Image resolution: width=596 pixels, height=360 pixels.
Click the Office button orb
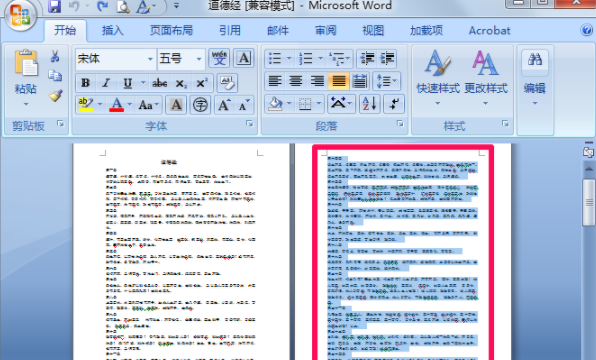[x=20, y=14]
